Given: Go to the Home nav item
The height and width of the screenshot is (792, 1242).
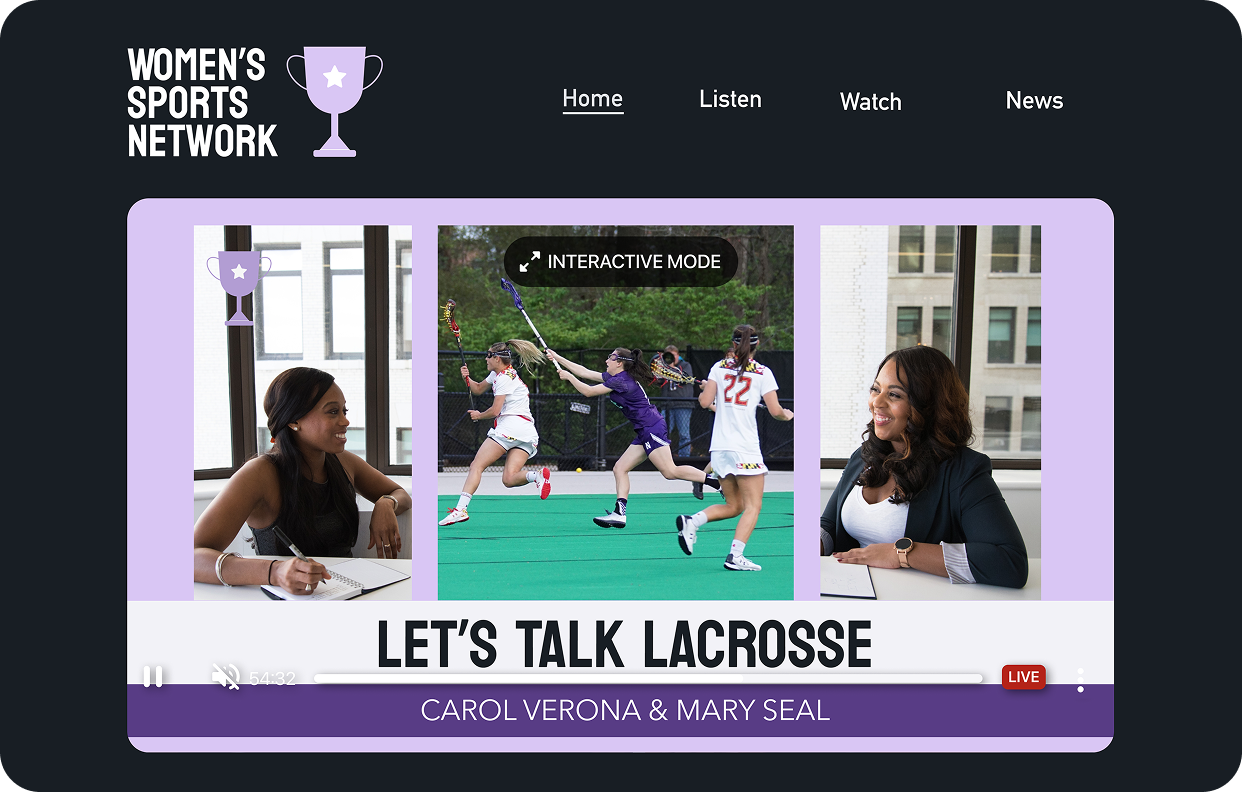Looking at the screenshot, I should click(593, 99).
